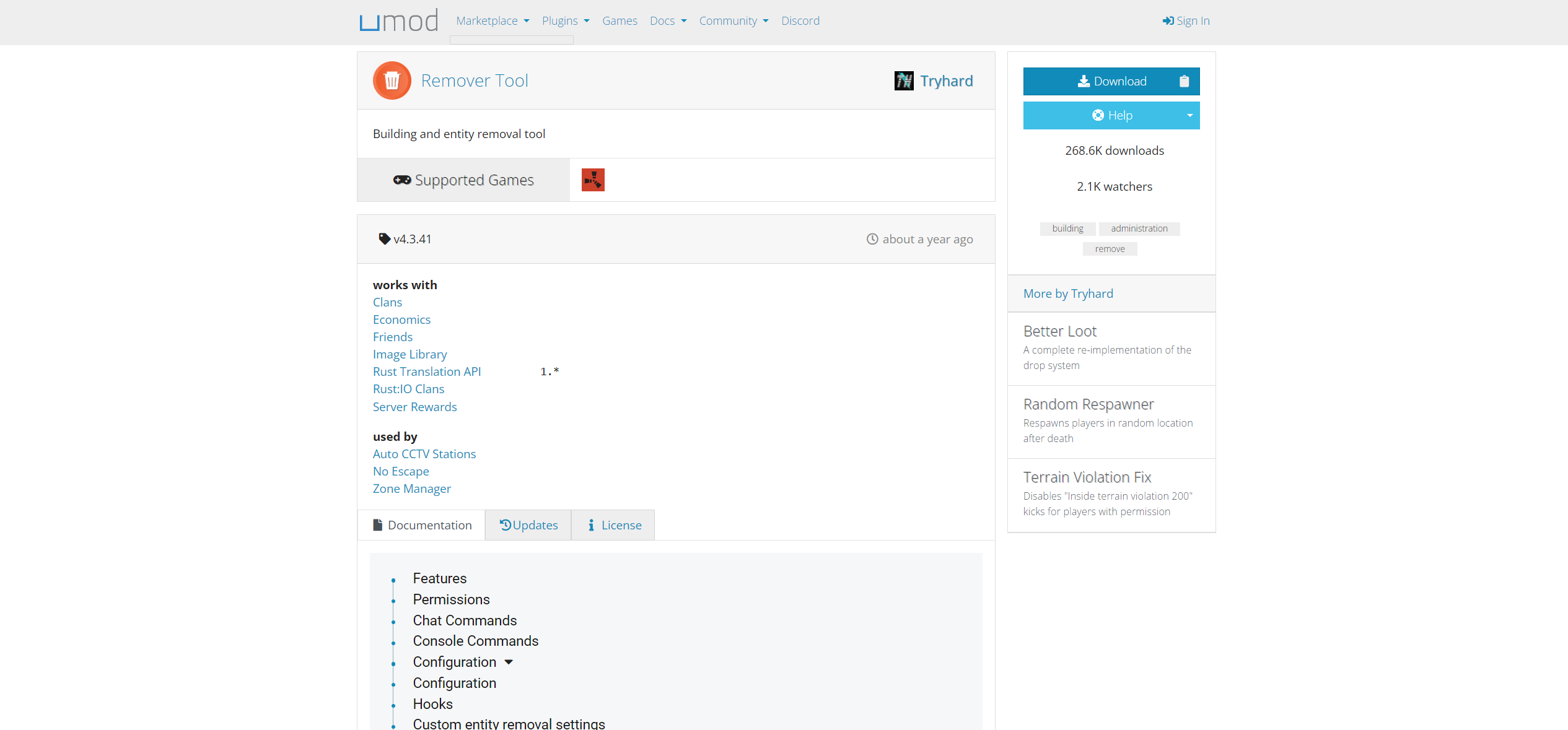Open the Terrain Violation Fix plugin card

(x=1111, y=495)
